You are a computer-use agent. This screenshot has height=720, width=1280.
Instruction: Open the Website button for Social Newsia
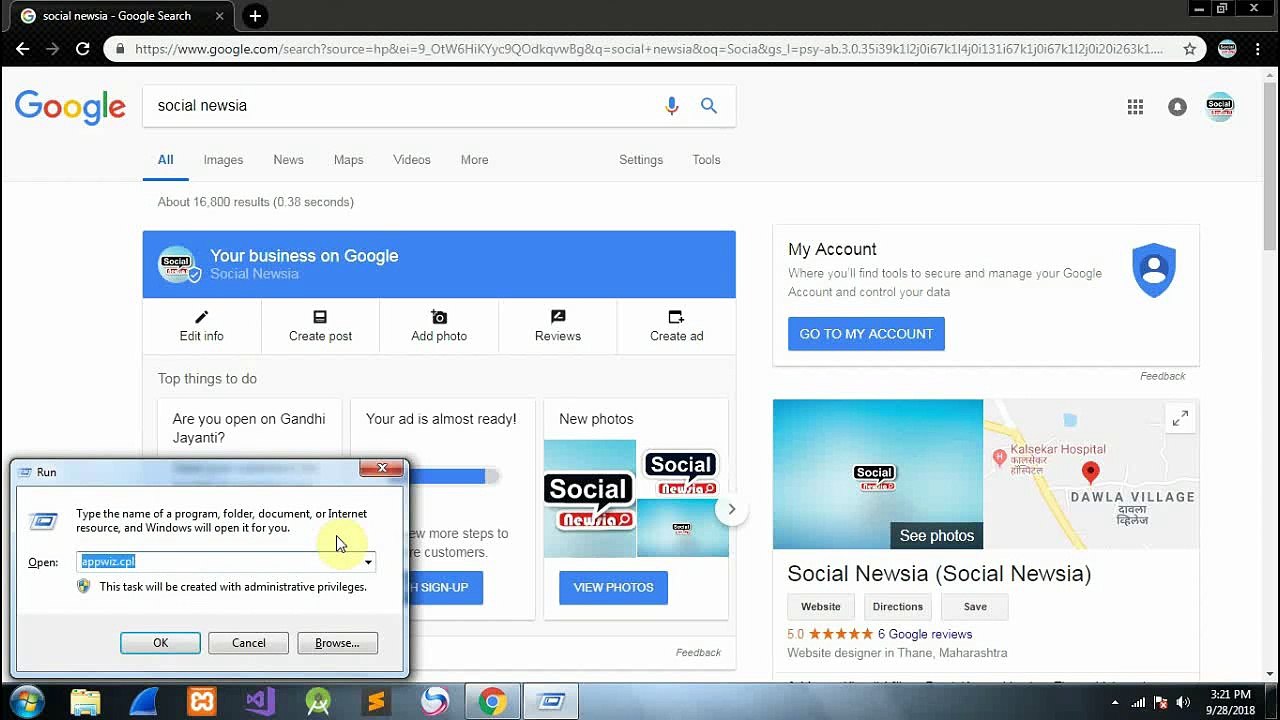(821, 607)
